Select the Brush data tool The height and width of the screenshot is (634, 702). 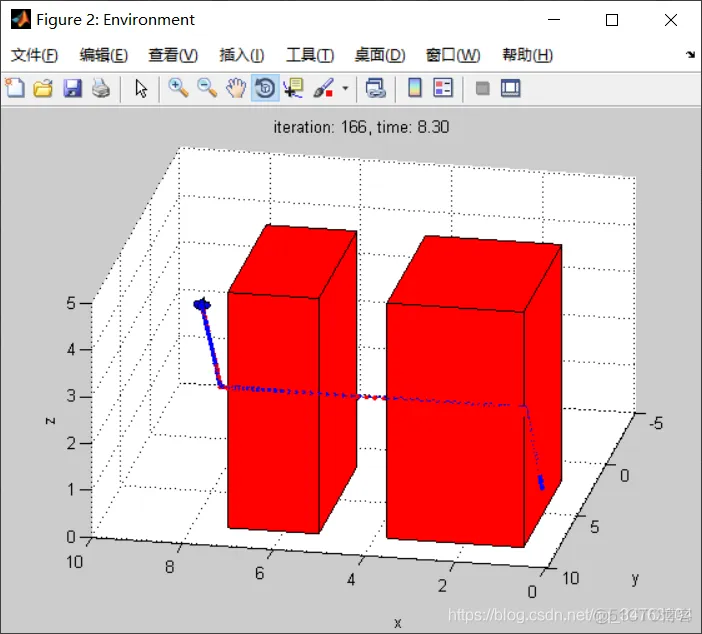(x=323, y=88)
